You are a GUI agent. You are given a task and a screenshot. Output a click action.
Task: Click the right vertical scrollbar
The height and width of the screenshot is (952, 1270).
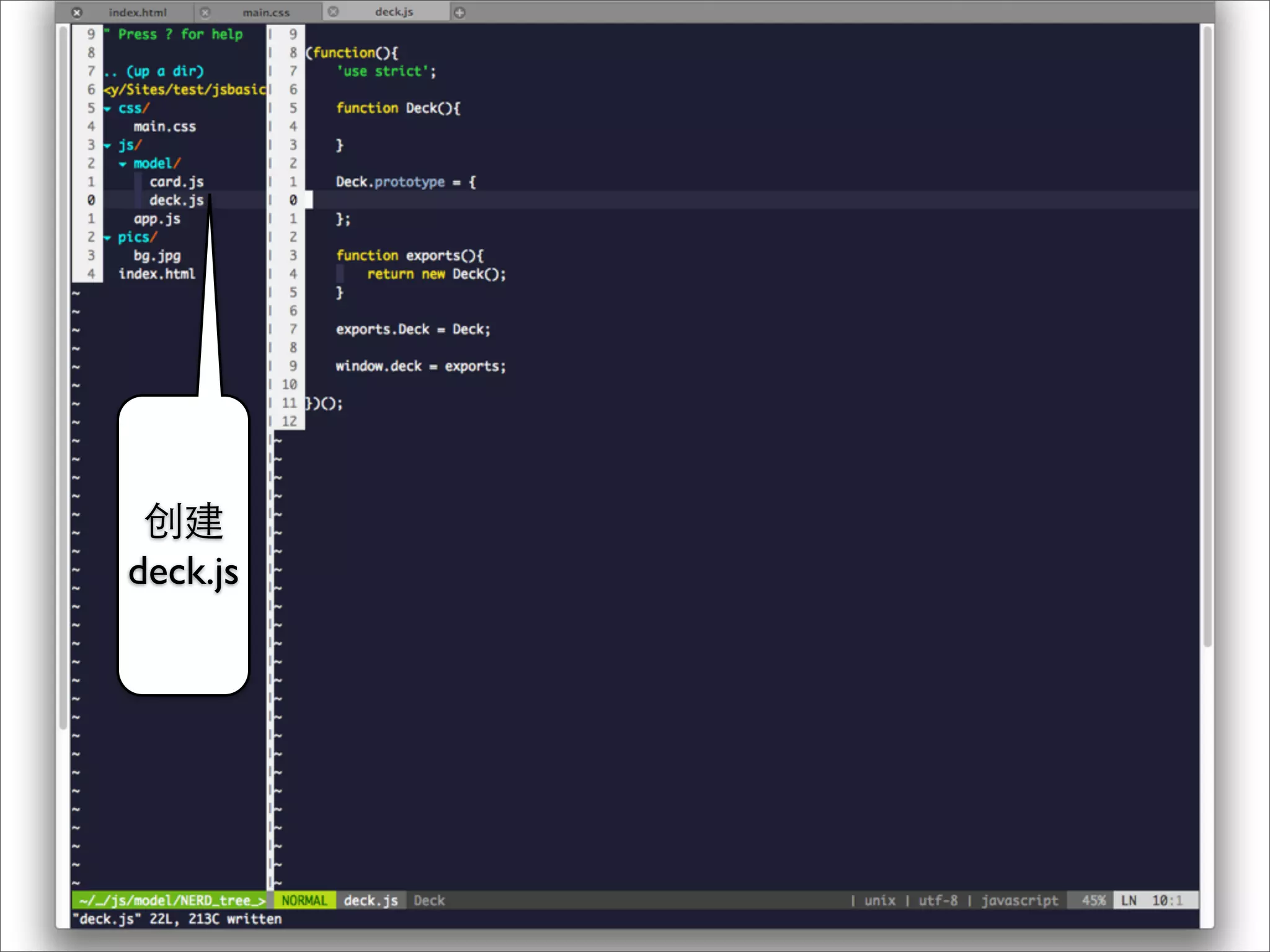click(x=1207, y=337)
